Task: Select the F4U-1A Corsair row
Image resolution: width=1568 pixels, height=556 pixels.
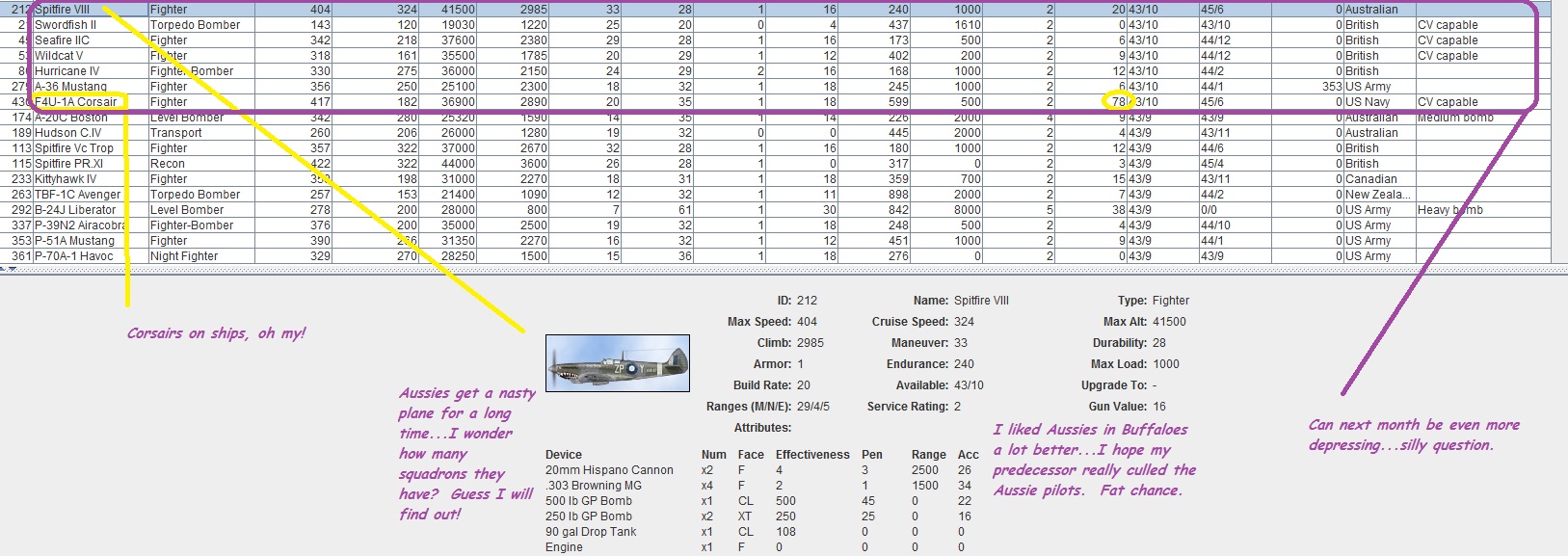Action: coord(775,101)
